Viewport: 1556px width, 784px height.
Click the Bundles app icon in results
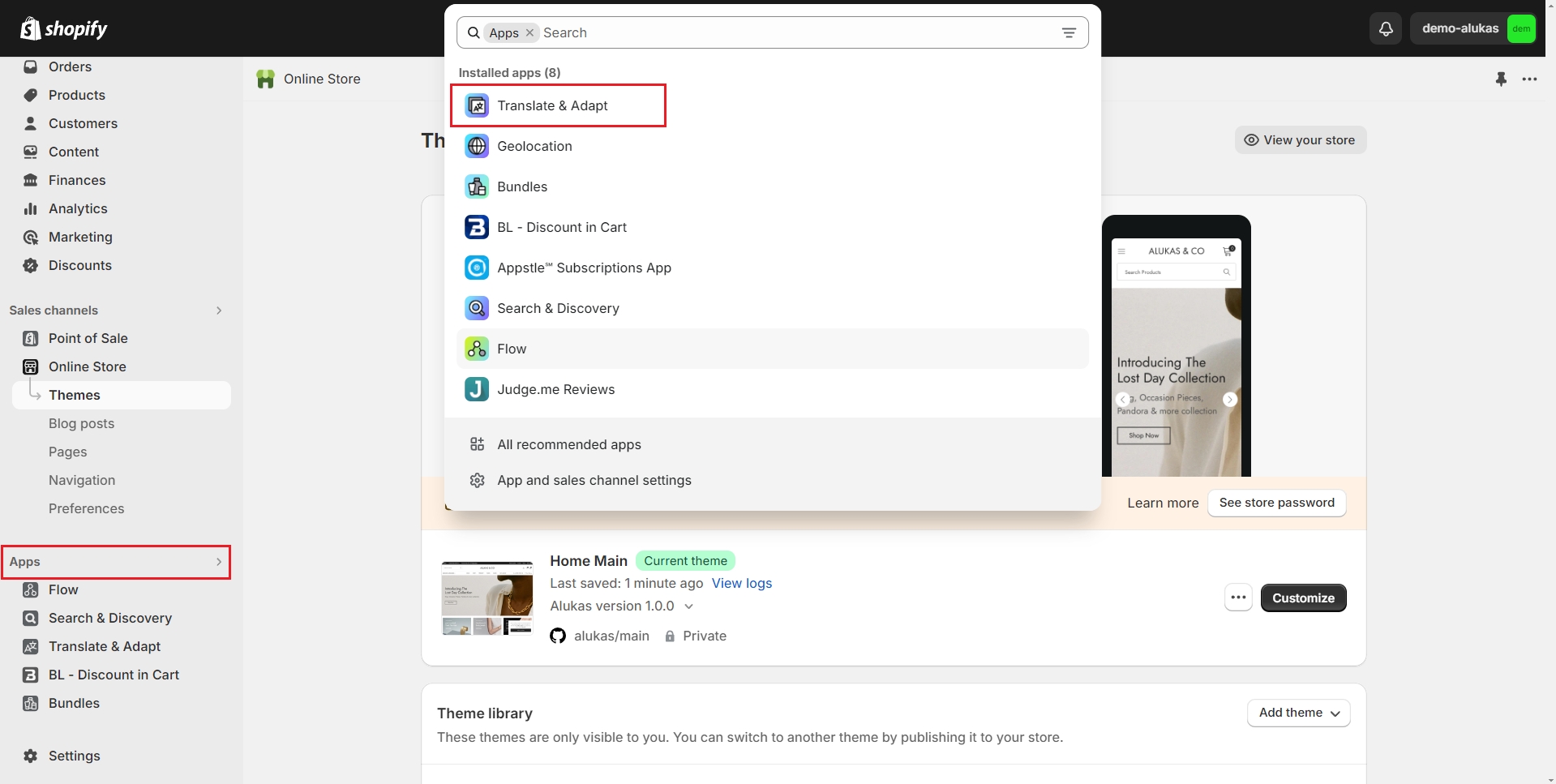tap(477, 186)
